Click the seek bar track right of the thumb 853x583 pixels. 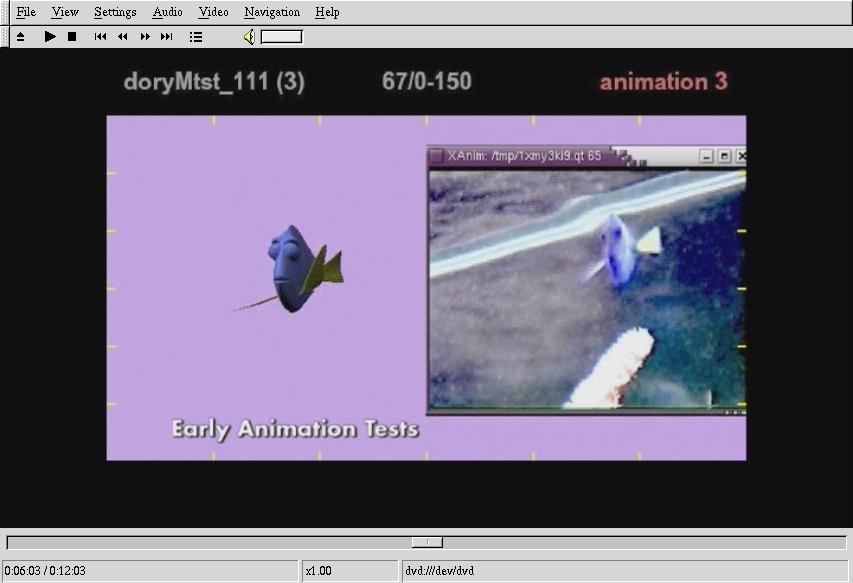click(644, 542)
